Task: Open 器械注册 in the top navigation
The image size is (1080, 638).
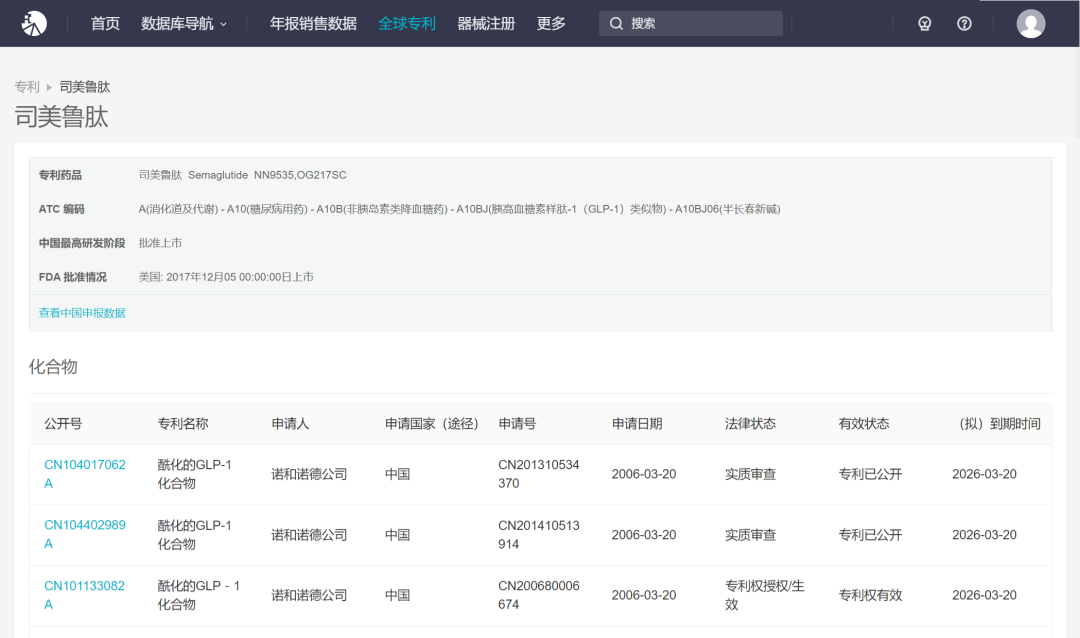Action: click(486, 23)
